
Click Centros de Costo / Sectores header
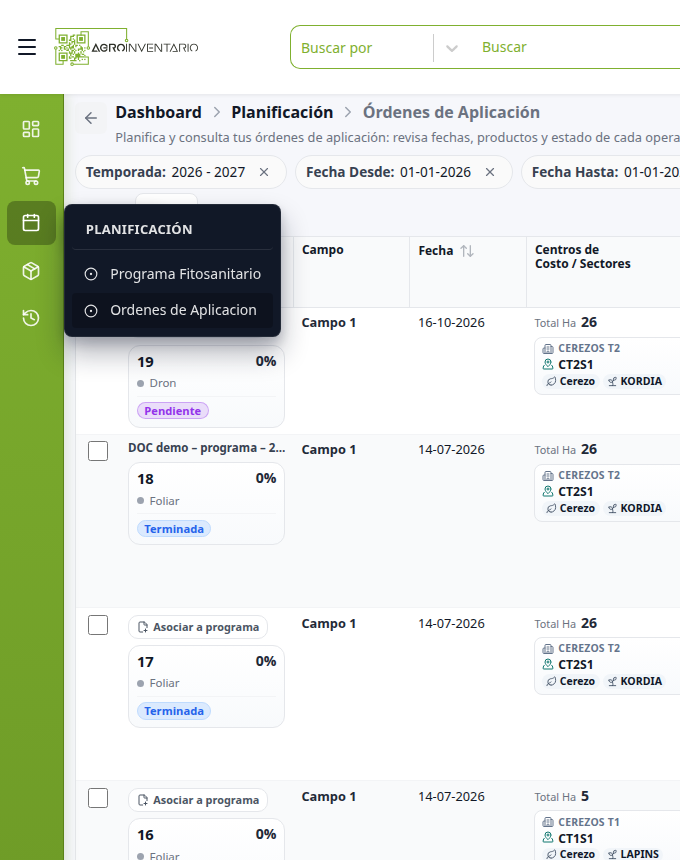click(x=582, y=257)
